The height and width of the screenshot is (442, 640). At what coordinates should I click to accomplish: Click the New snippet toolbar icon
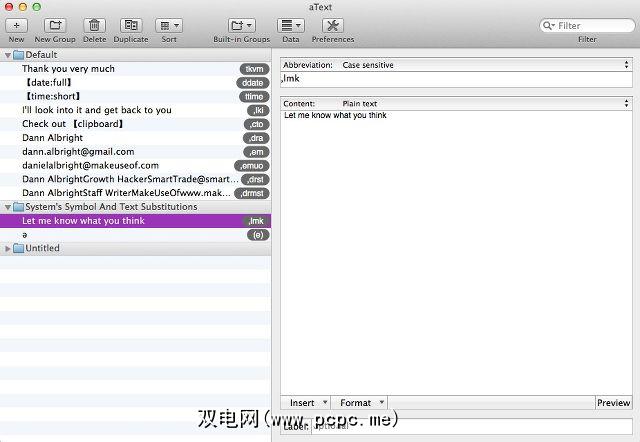tap(17, 25)
